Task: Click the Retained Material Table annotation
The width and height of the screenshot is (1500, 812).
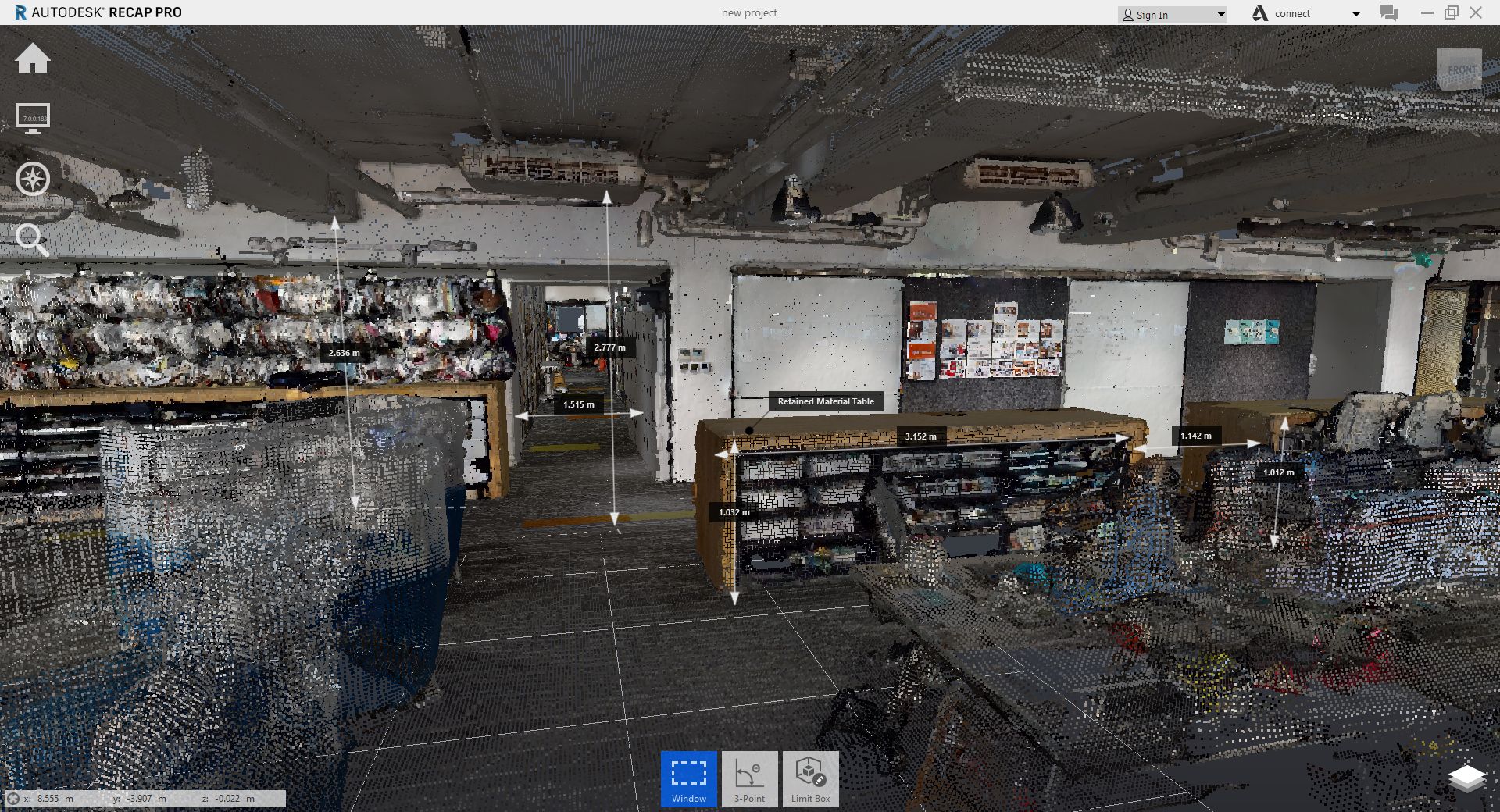Action: [825, 401]
